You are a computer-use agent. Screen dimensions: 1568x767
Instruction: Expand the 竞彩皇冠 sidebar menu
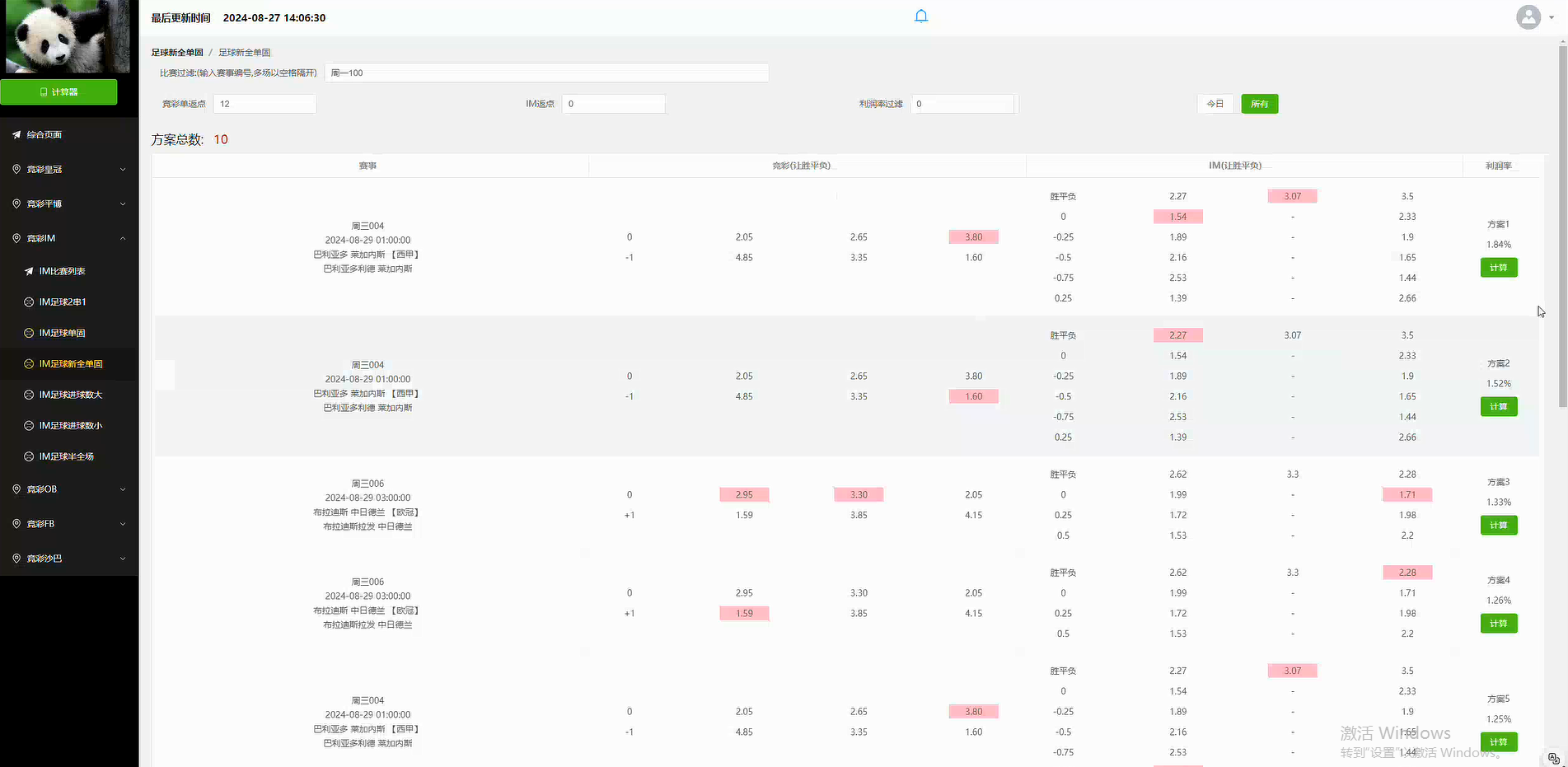pyautogui.click(x=69, y=169)
